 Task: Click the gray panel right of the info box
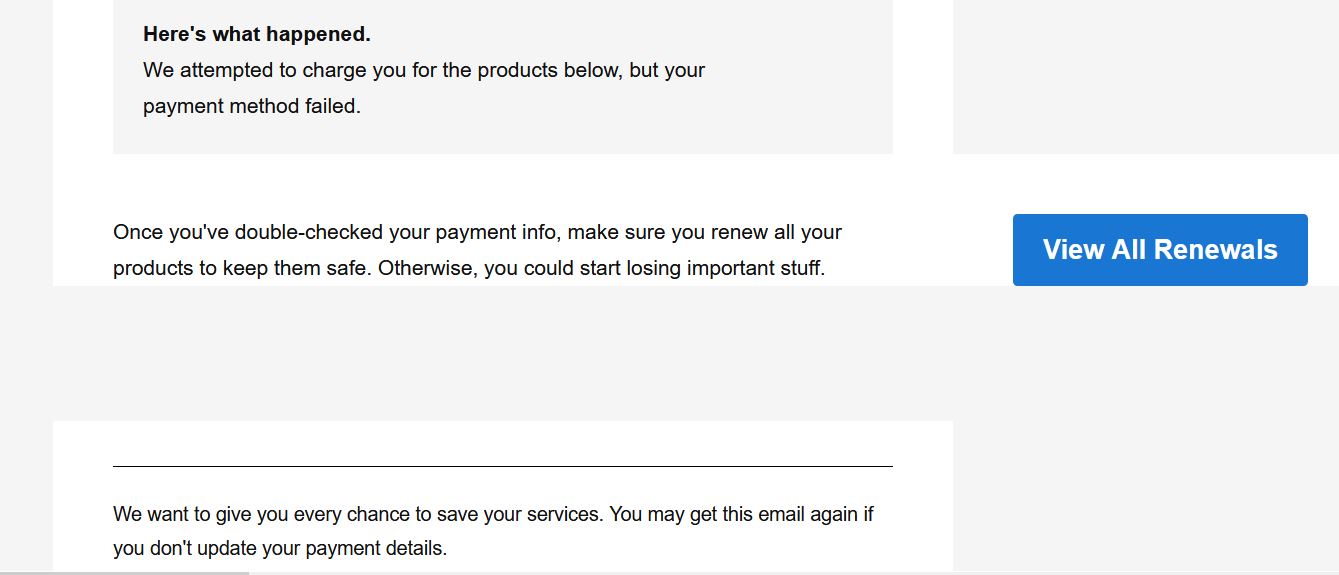tap(1146, 76)
